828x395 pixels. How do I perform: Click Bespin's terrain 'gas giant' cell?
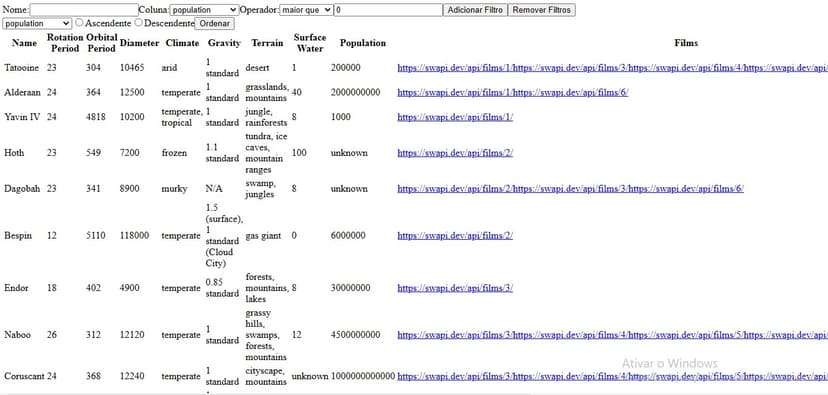264,236
